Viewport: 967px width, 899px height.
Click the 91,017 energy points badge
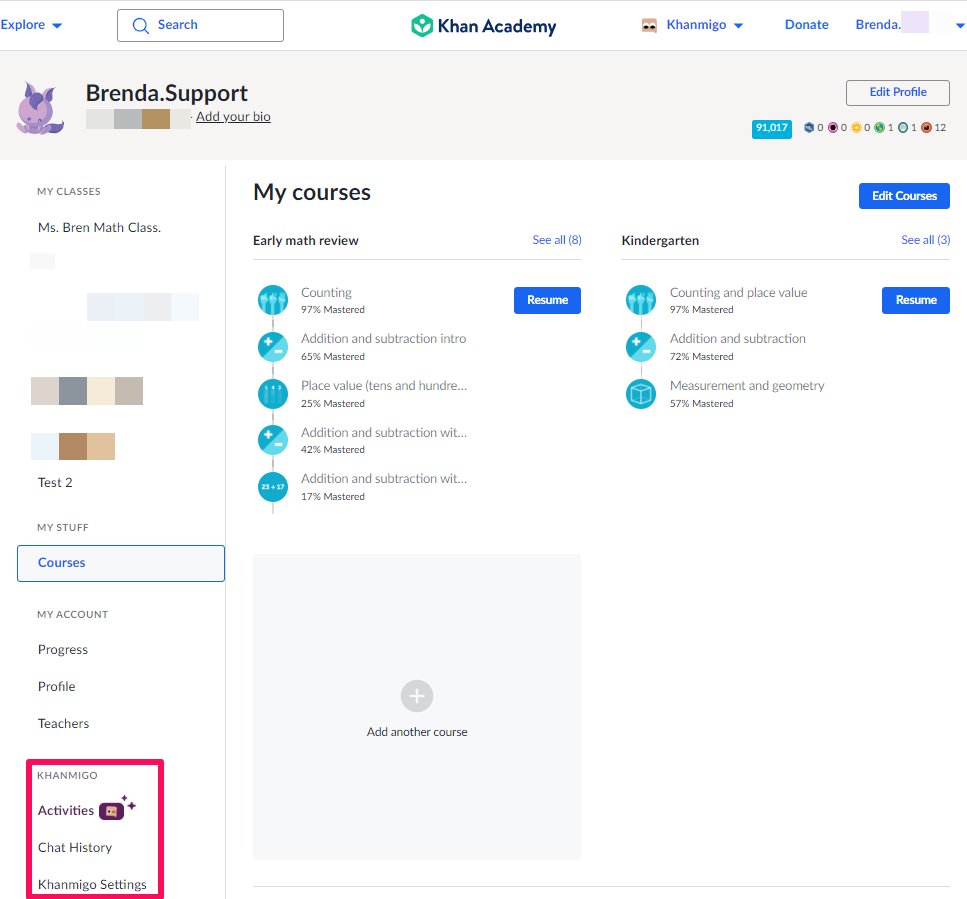(x=772, y=128)
